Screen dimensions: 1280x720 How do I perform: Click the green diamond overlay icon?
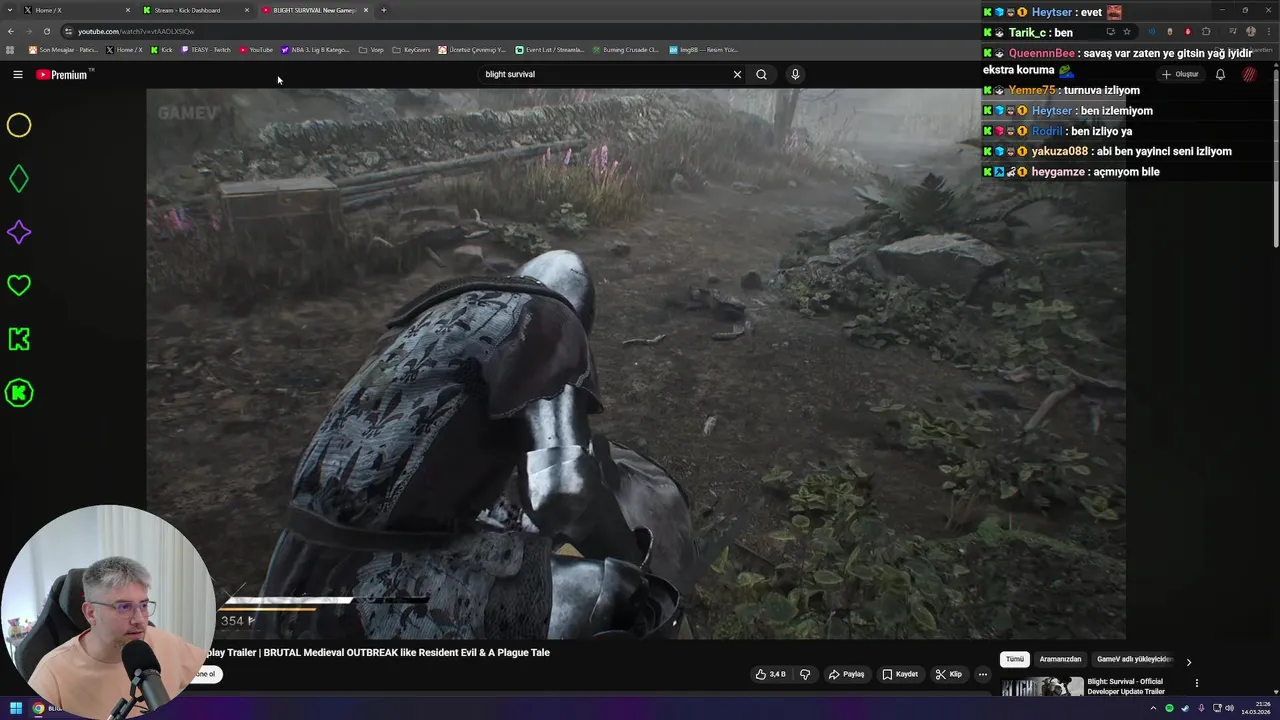pyautogui.click(x=19, y=179)
